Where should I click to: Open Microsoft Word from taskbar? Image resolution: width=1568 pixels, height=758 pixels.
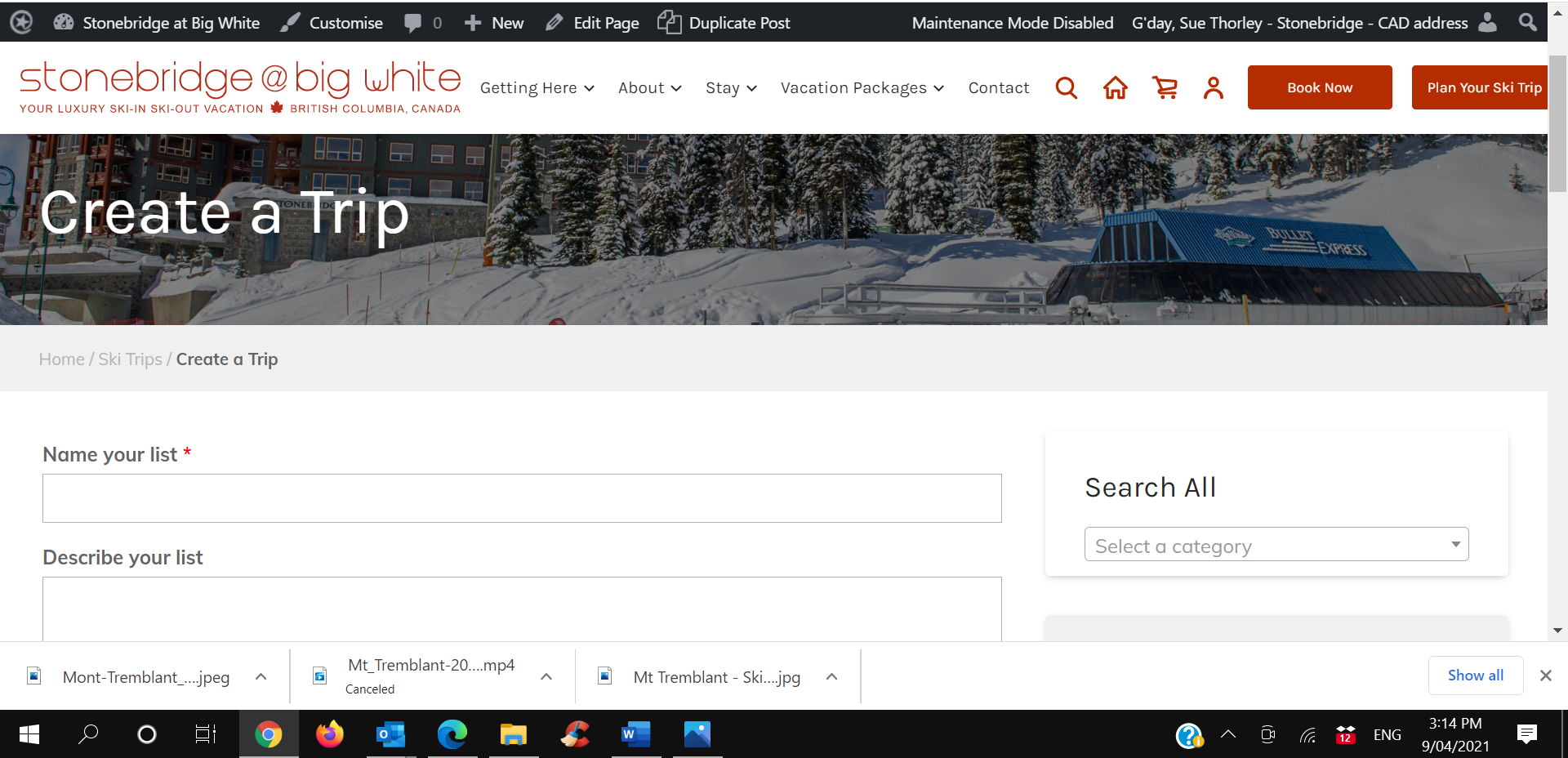[636, 734]
